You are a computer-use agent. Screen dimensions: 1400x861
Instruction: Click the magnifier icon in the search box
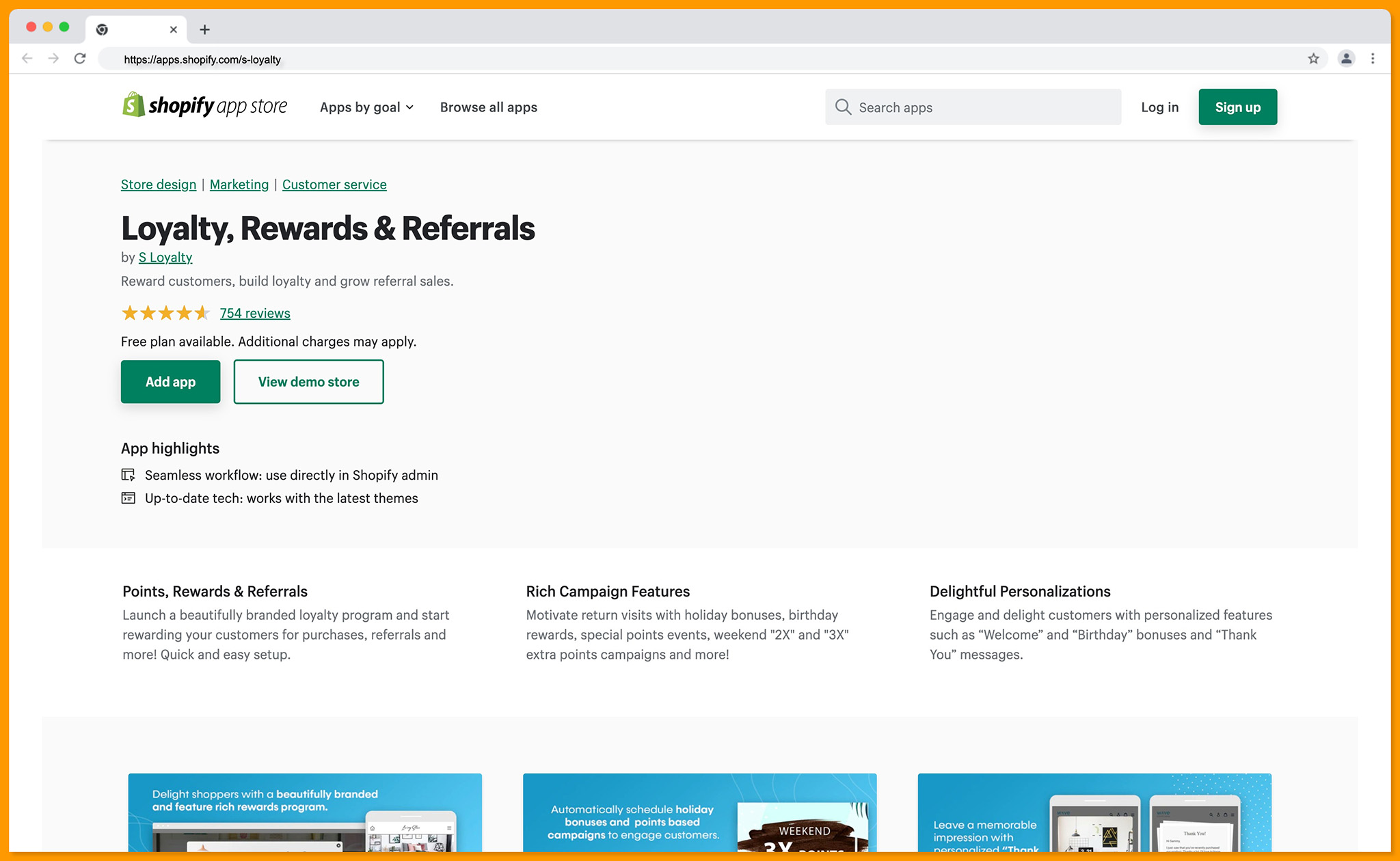843,107
